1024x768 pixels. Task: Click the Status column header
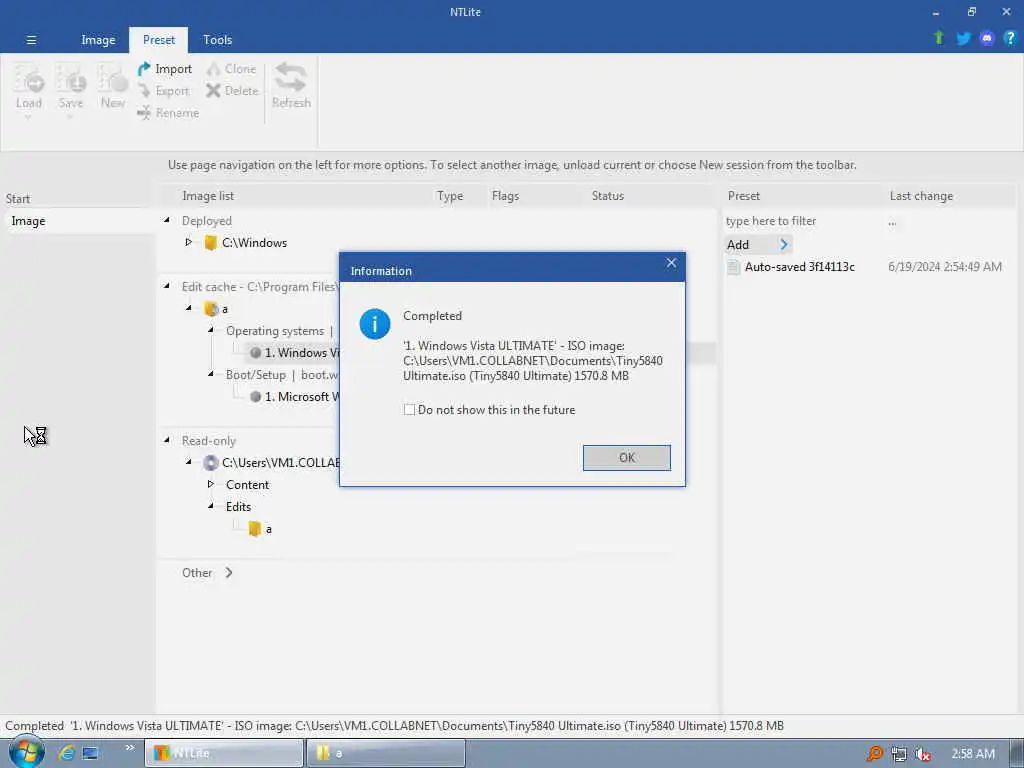pyautogui.click(x=607, y=196)
